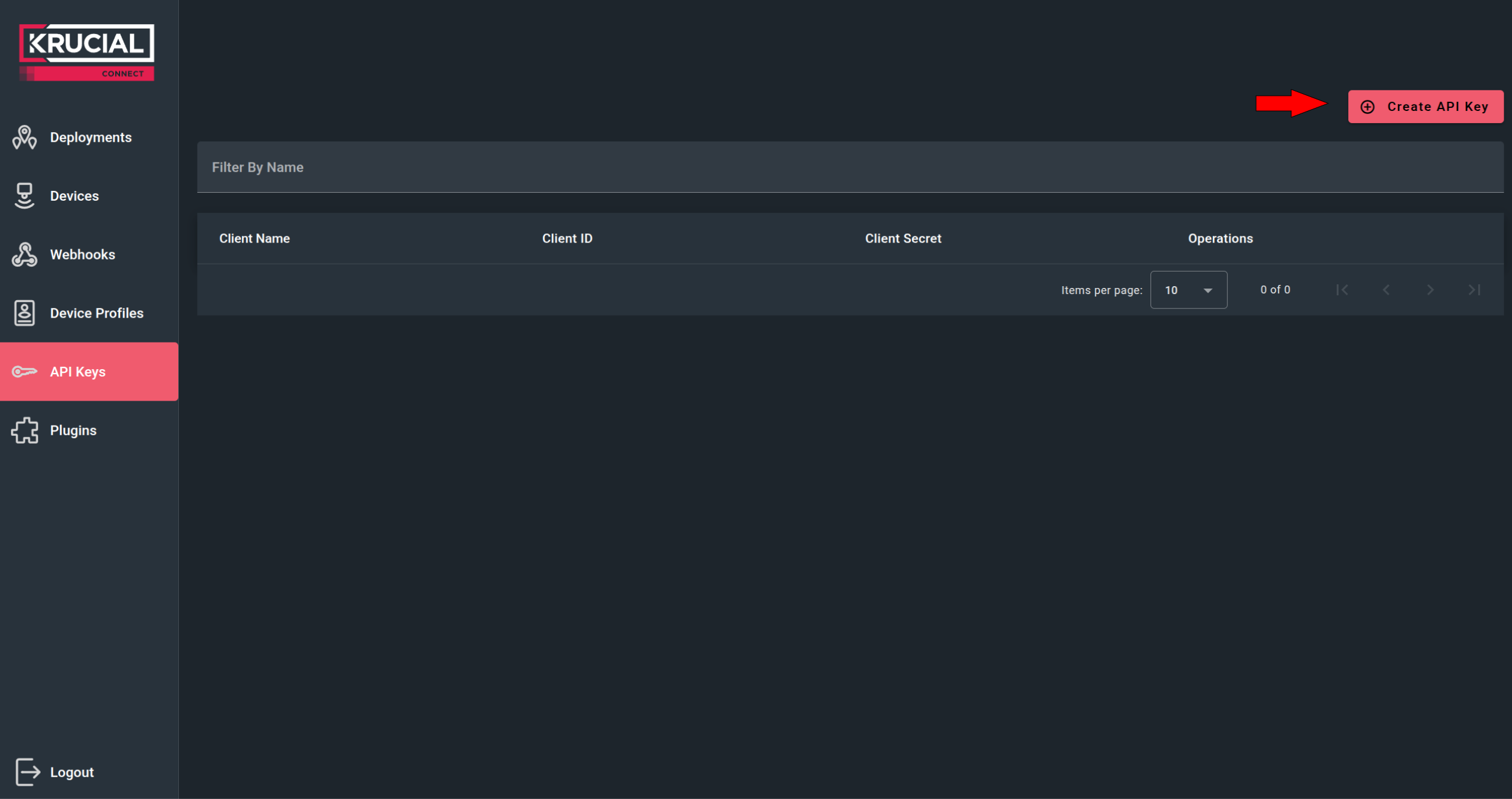The height and width of the screenshot is (799, 1512).
Task: Select the API Keys key icon
Action: click(24, 372)
